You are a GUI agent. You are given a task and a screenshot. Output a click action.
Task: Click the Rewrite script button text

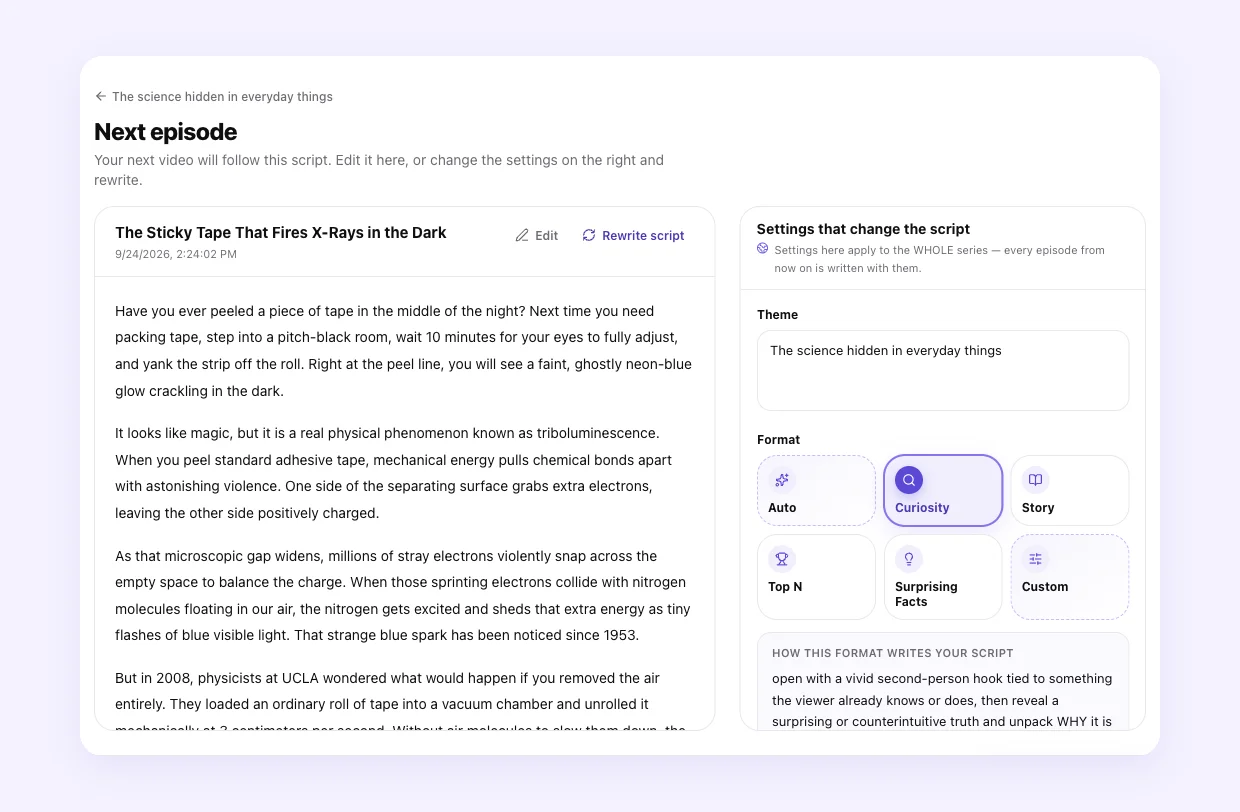click(643, 236)
